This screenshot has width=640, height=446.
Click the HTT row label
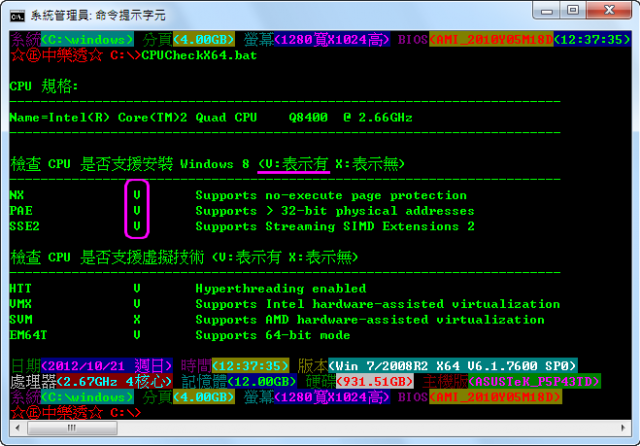20,288
